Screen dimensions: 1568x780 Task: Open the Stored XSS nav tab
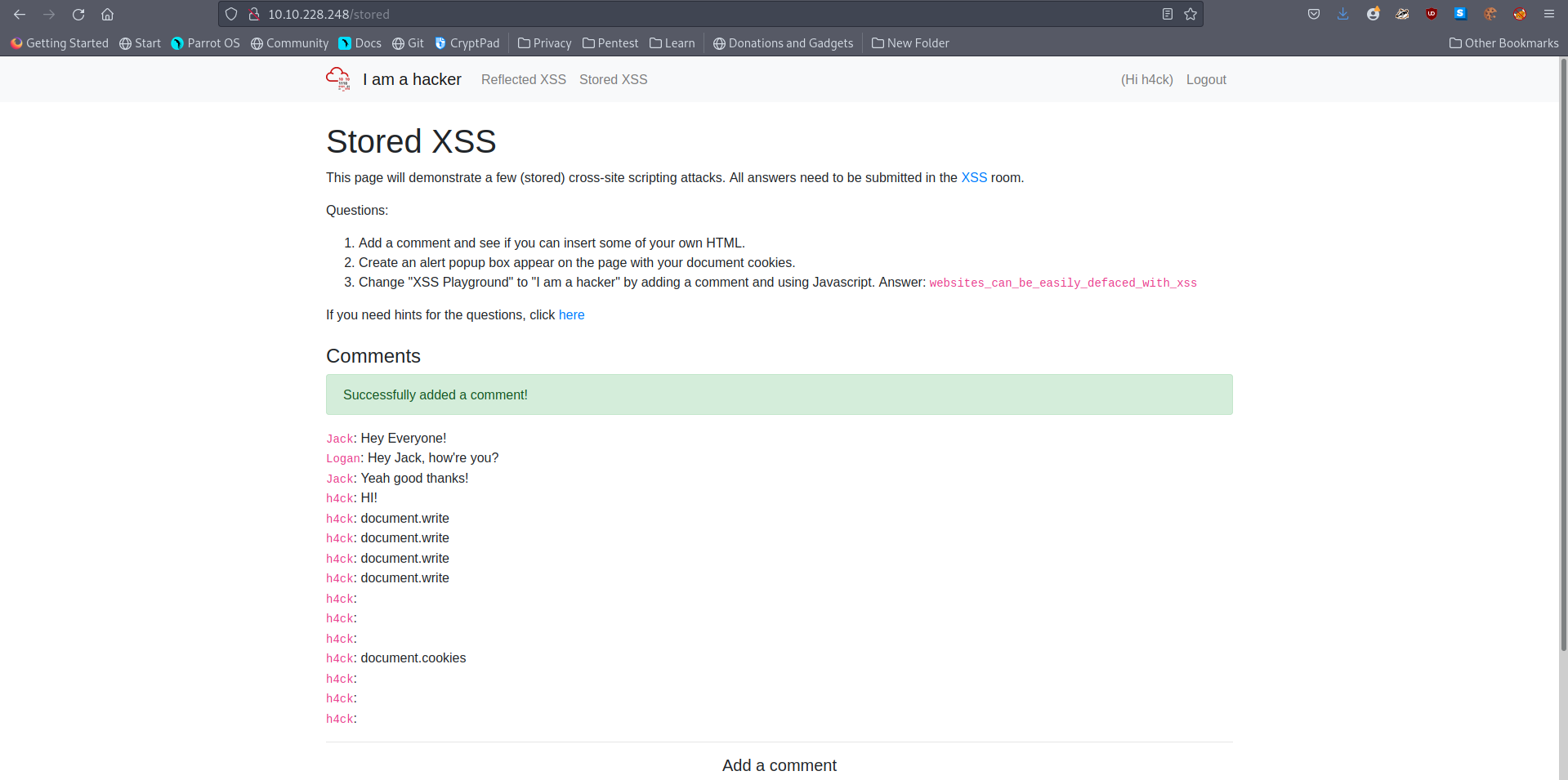point(613,79)
